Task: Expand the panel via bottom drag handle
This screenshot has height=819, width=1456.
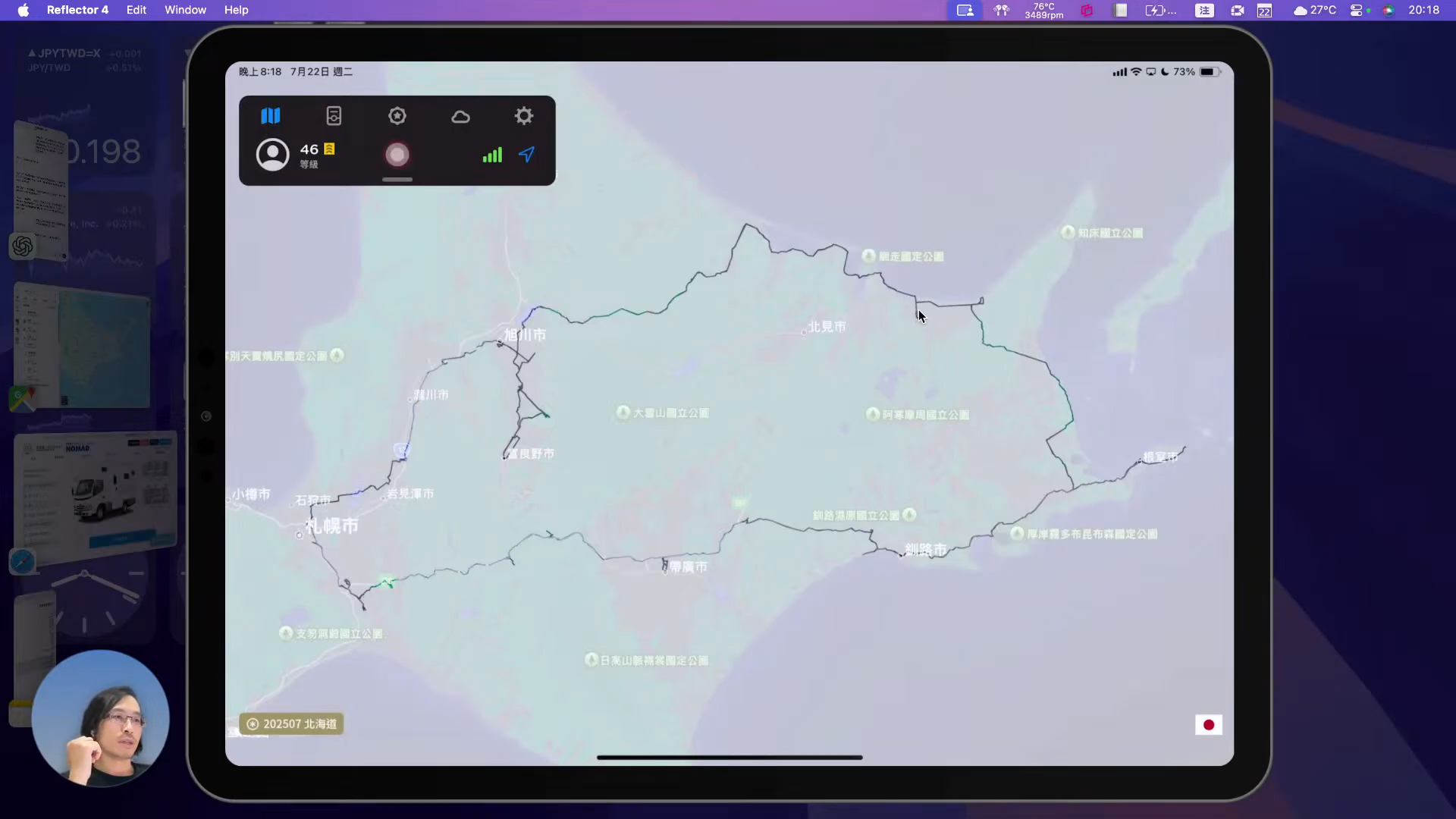Action: (x=397, y=180)
